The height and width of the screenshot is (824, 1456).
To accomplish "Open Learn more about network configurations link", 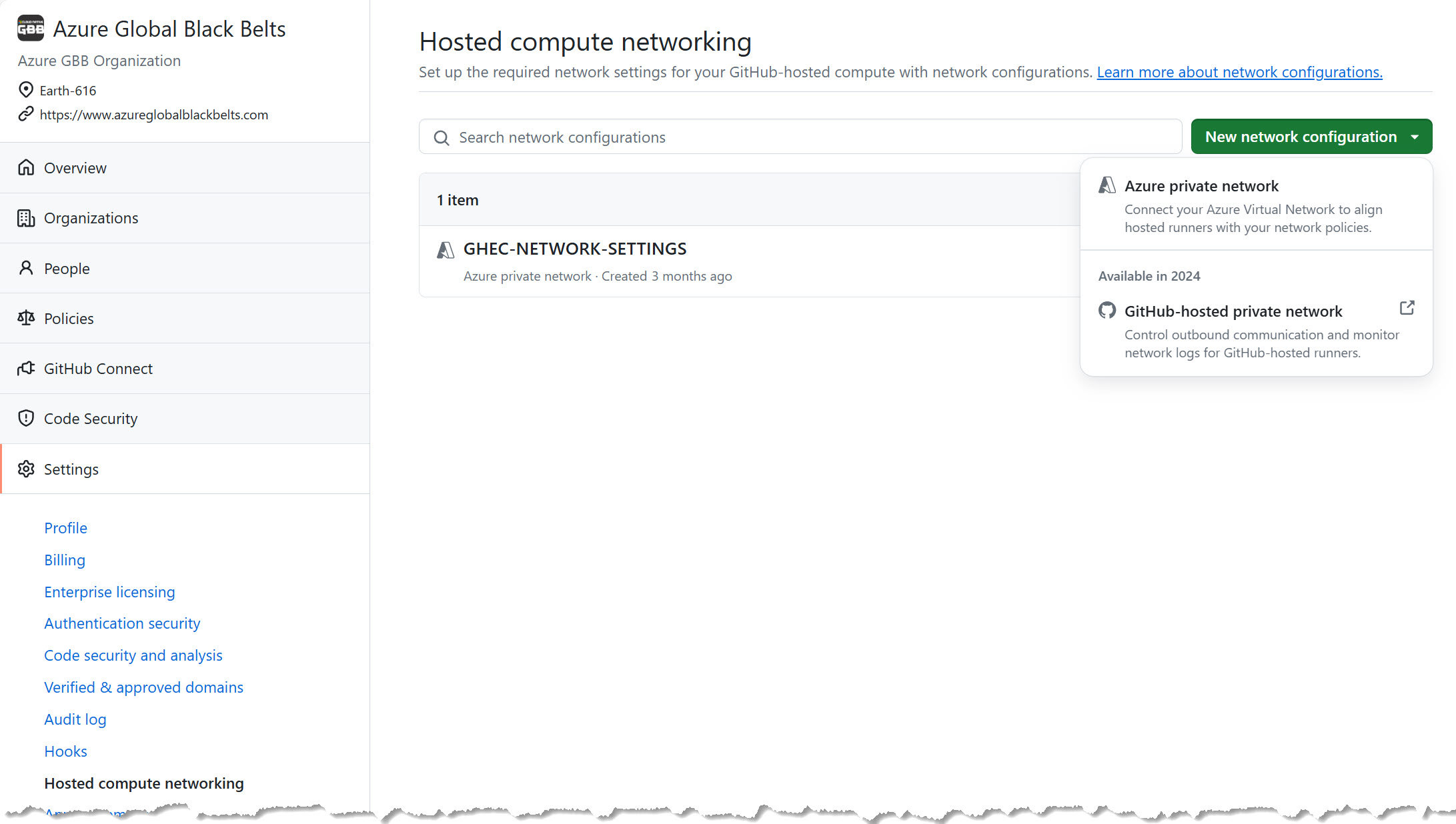I will [1239, 72].
